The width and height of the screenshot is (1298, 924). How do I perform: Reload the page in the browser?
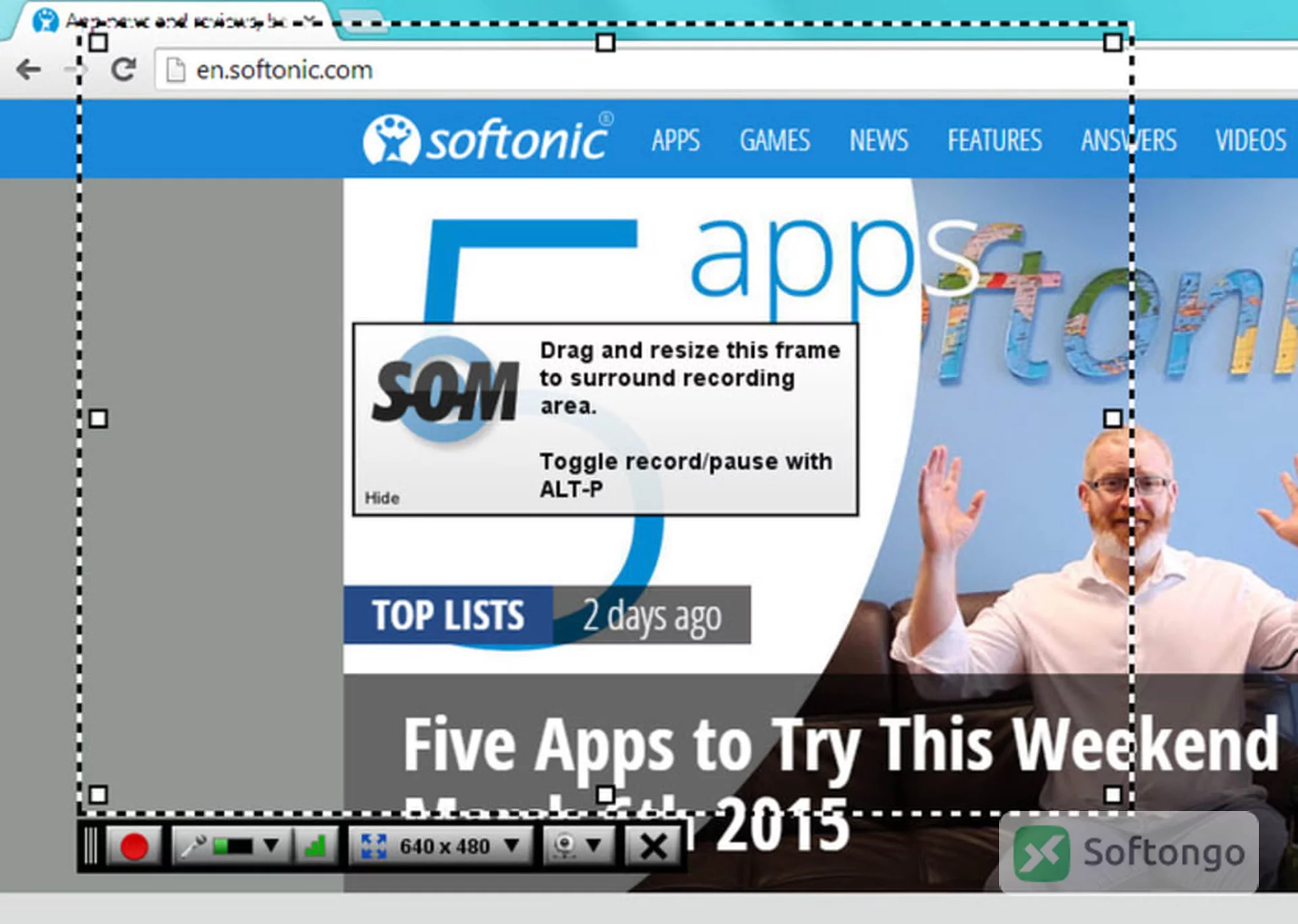tap(124, 69)
